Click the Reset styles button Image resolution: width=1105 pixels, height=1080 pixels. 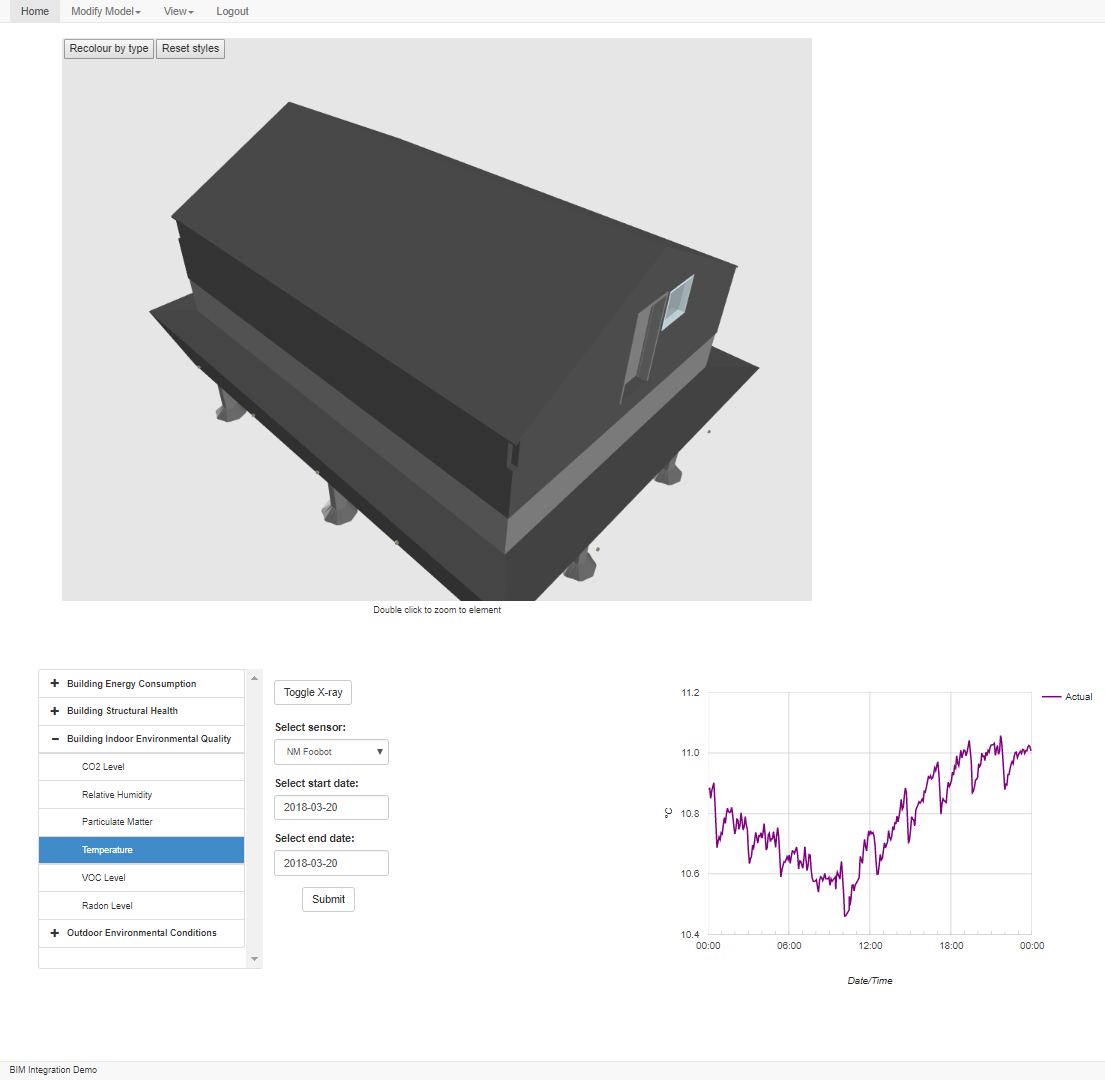click(190, 48)
